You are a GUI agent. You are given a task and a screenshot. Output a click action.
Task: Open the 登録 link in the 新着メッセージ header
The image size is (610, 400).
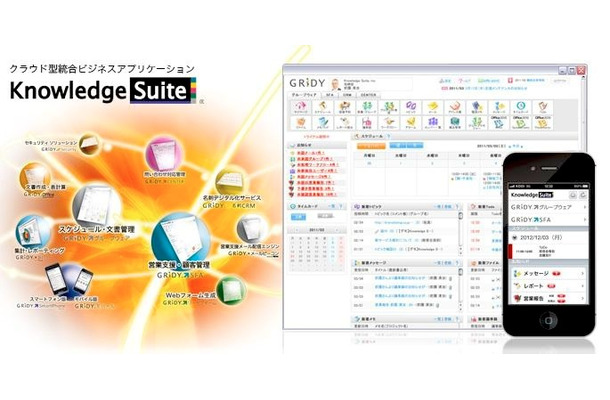[x=447, y=263]
